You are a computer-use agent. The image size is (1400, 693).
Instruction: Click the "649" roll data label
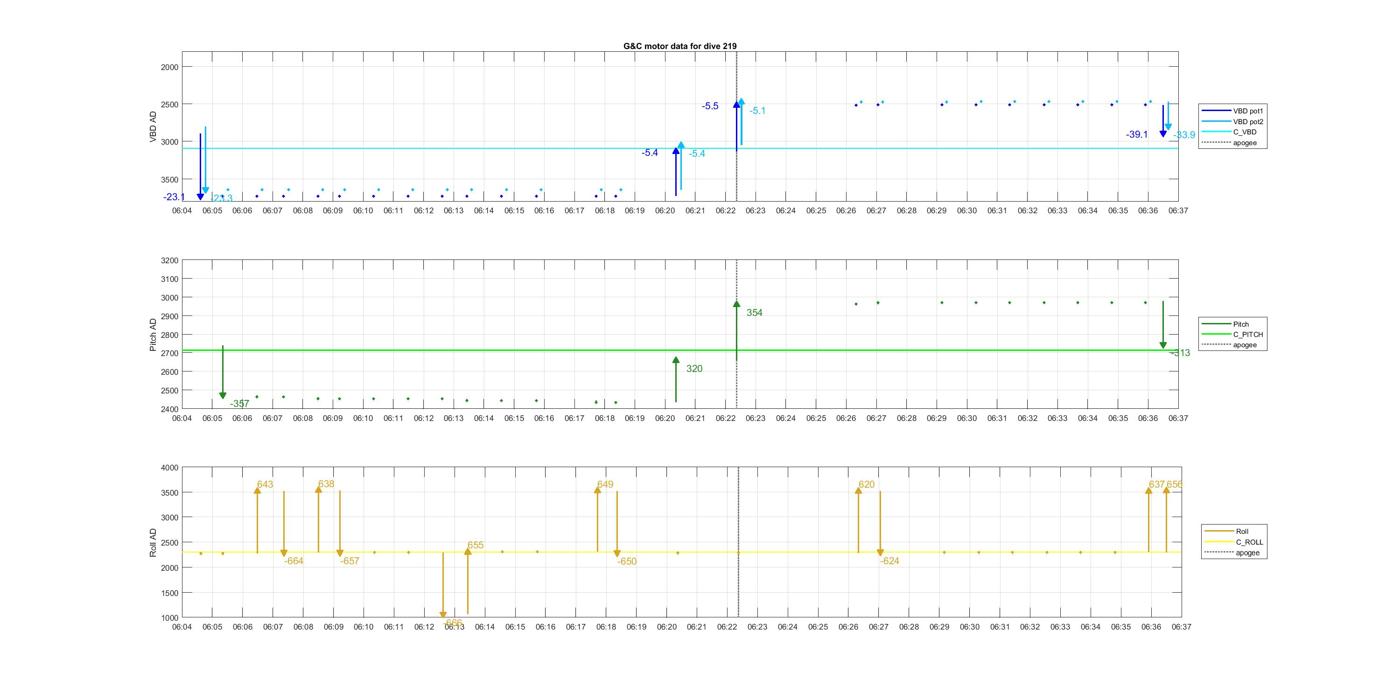[605, 485]
